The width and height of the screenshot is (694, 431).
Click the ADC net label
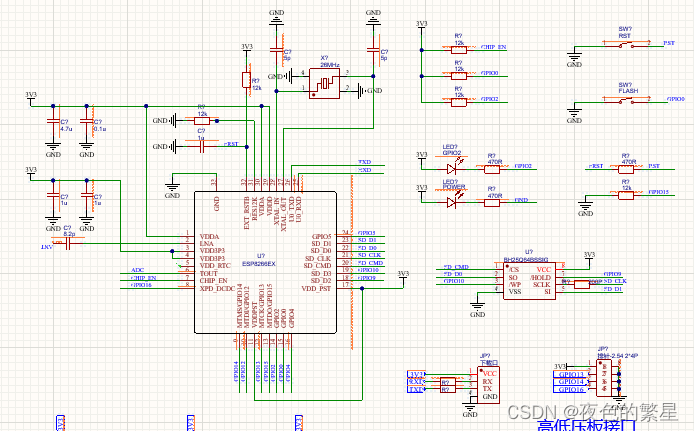138,270
